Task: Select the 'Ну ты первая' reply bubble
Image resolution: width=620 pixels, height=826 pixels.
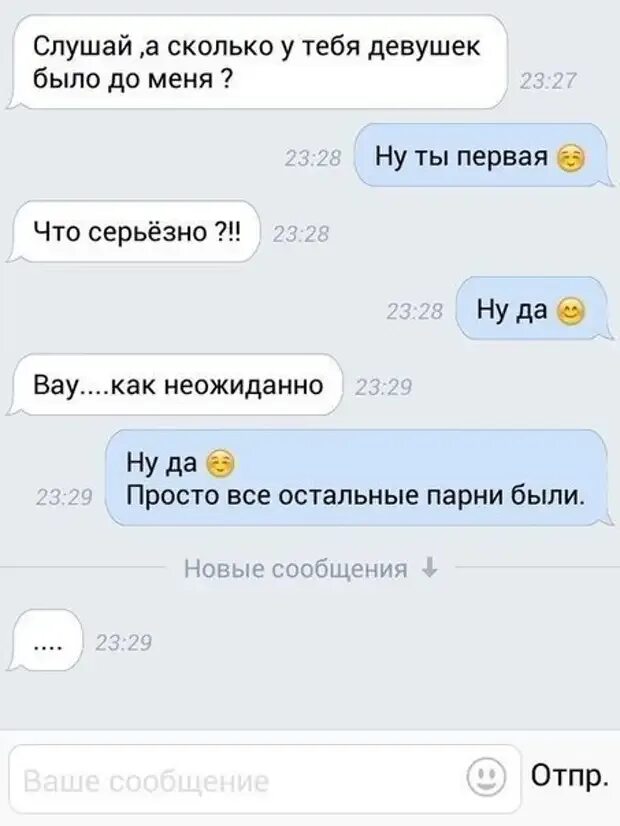Action: pyautogui.click(x=481, y=155)
